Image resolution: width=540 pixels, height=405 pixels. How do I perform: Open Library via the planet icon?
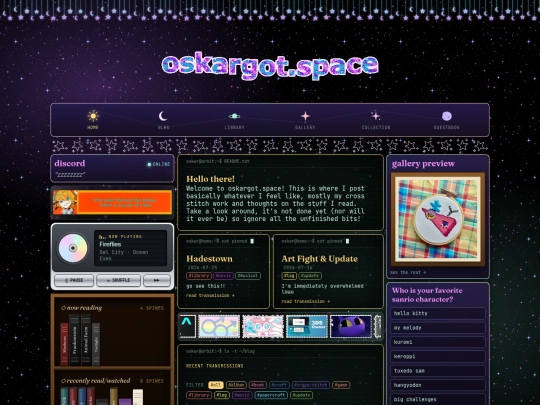click(x=235, y=116)
